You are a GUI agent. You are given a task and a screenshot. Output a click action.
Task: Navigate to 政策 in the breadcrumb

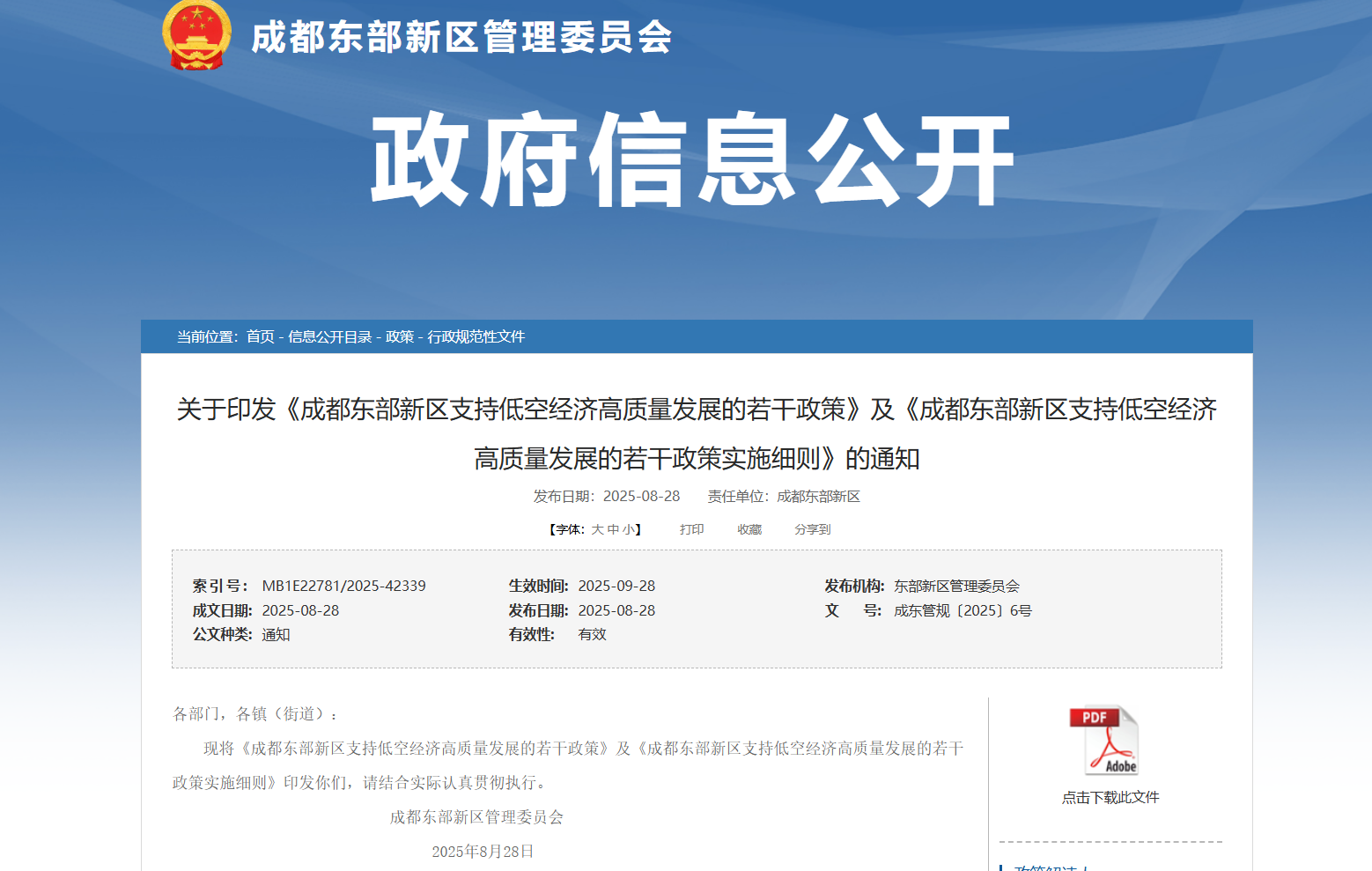399,336
